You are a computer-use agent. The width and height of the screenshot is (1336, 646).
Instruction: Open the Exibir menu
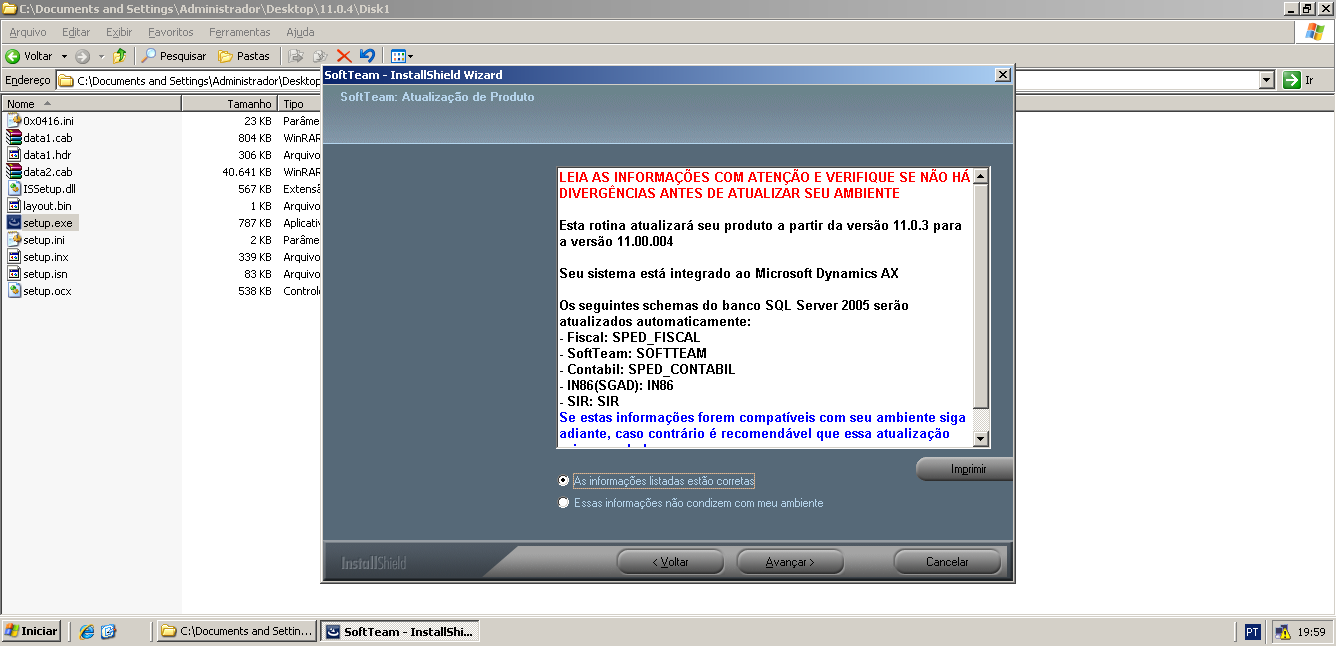[119, 32]
